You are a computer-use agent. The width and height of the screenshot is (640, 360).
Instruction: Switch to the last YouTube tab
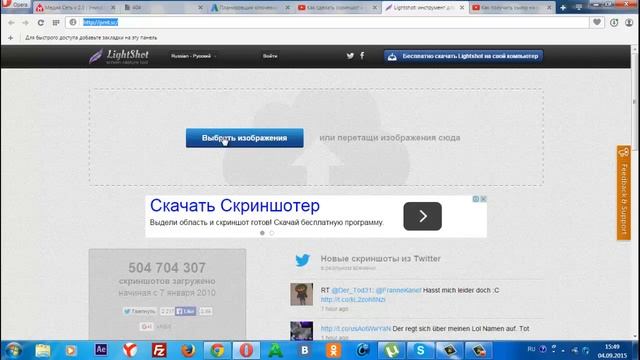point(512,7)
